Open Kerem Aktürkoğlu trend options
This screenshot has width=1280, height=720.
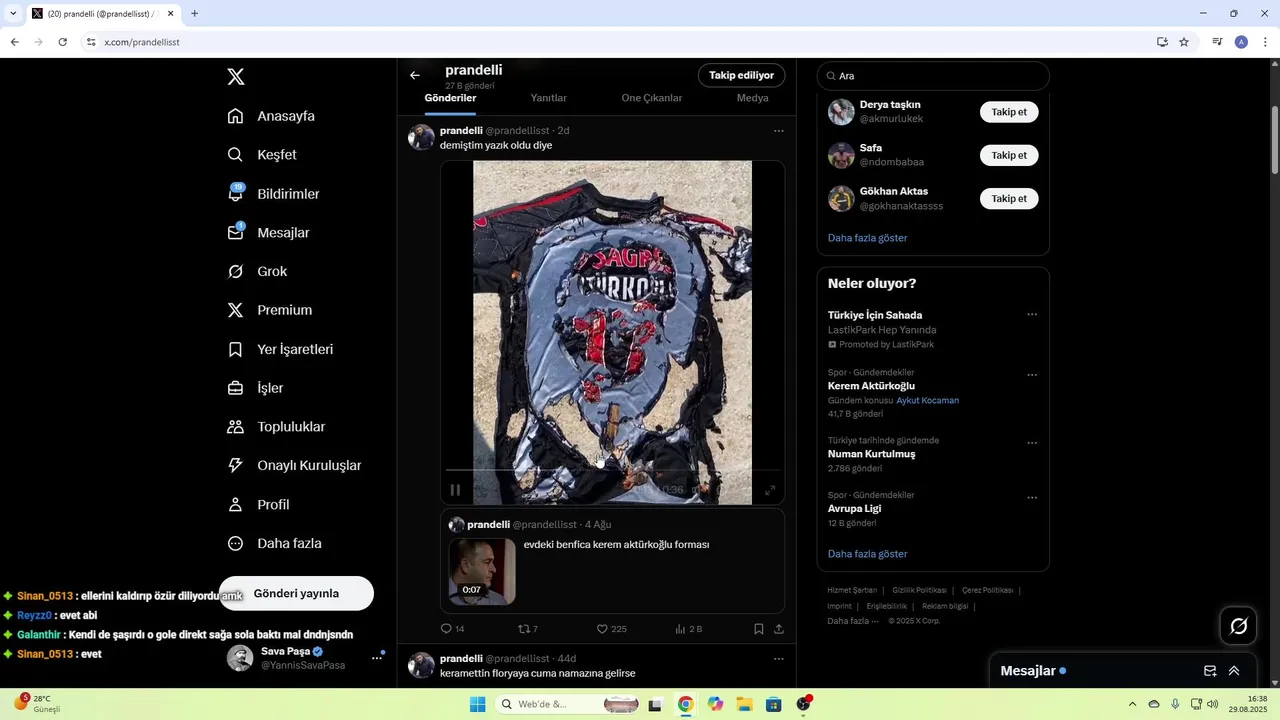[x=1032, y=376]
